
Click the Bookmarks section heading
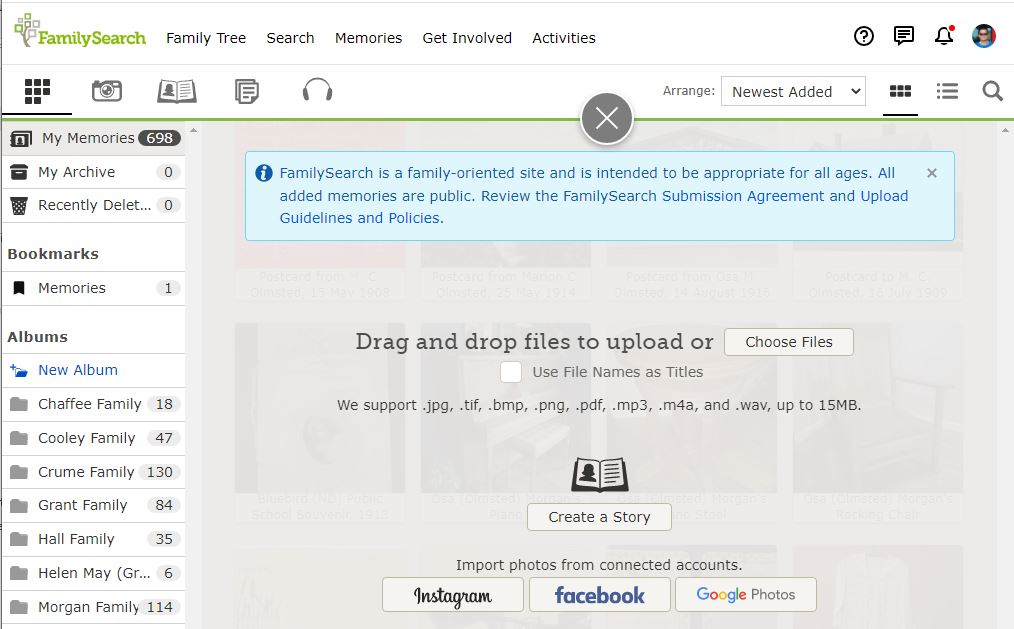coord(53,254)
